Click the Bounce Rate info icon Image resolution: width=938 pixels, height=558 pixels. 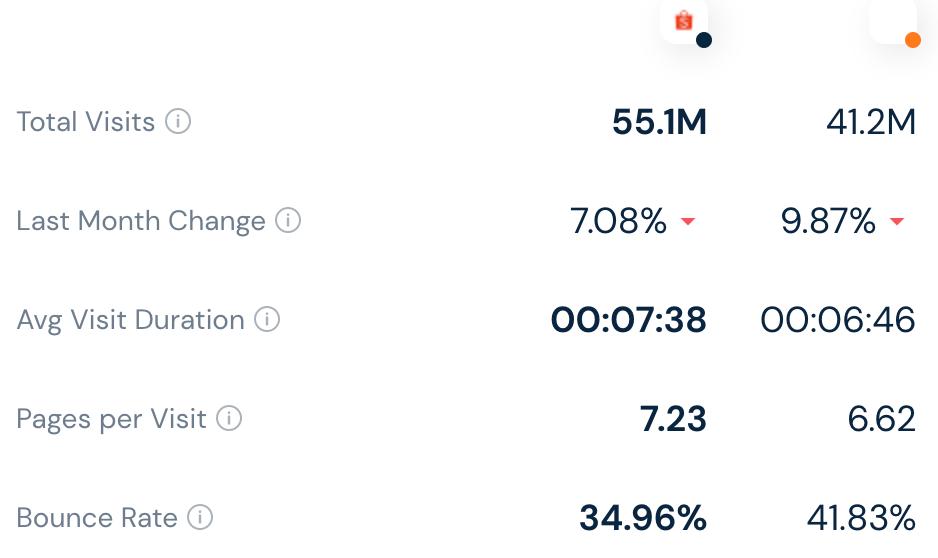pos(200,518)
